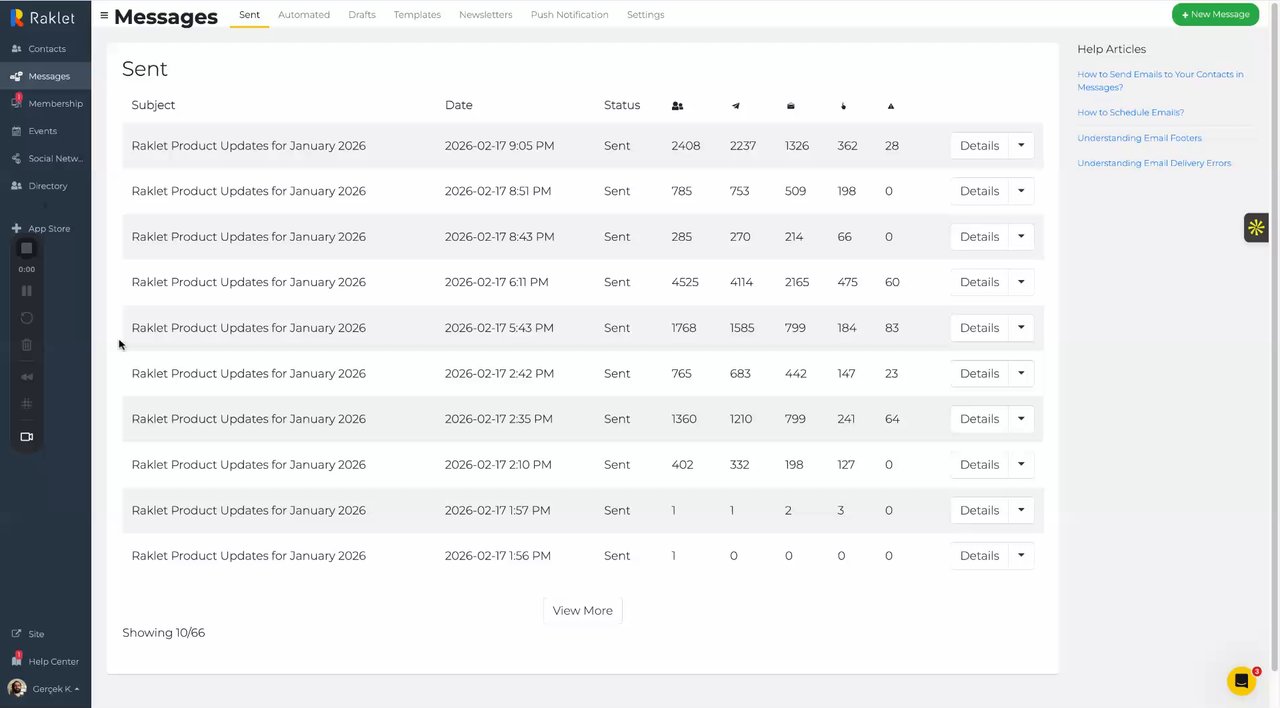The width and height of the screenshot is (1280, 708).
Task: Click the user avatar photo
Action: (x=17, y=688)
